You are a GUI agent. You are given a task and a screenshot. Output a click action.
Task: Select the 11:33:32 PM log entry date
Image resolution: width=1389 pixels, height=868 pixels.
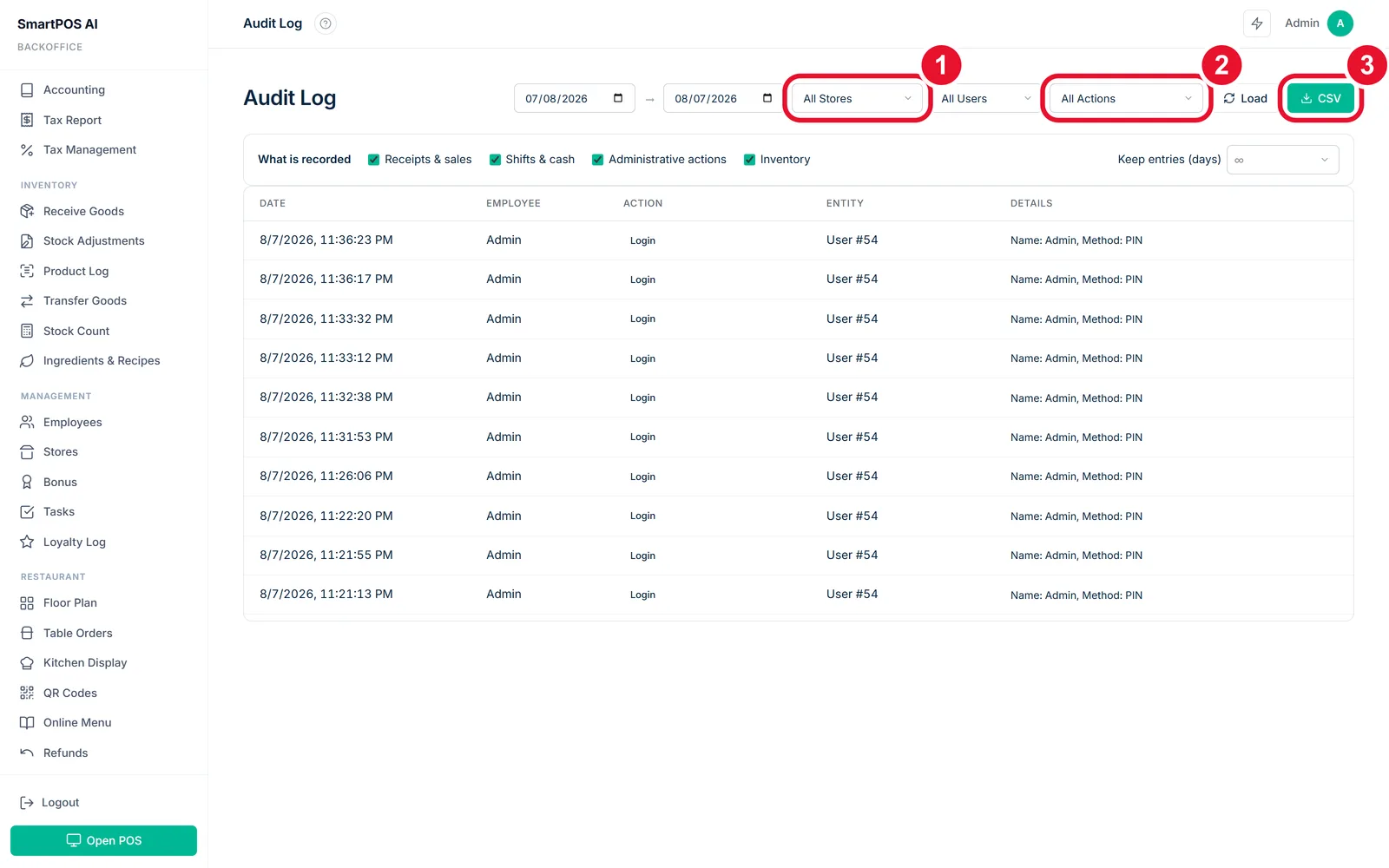(x=326, y=319)
